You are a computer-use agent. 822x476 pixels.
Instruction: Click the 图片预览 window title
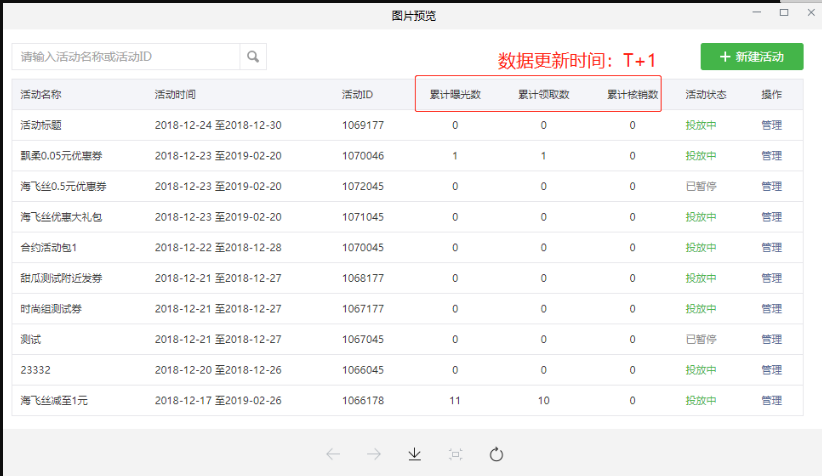click(x=414, y=16)
